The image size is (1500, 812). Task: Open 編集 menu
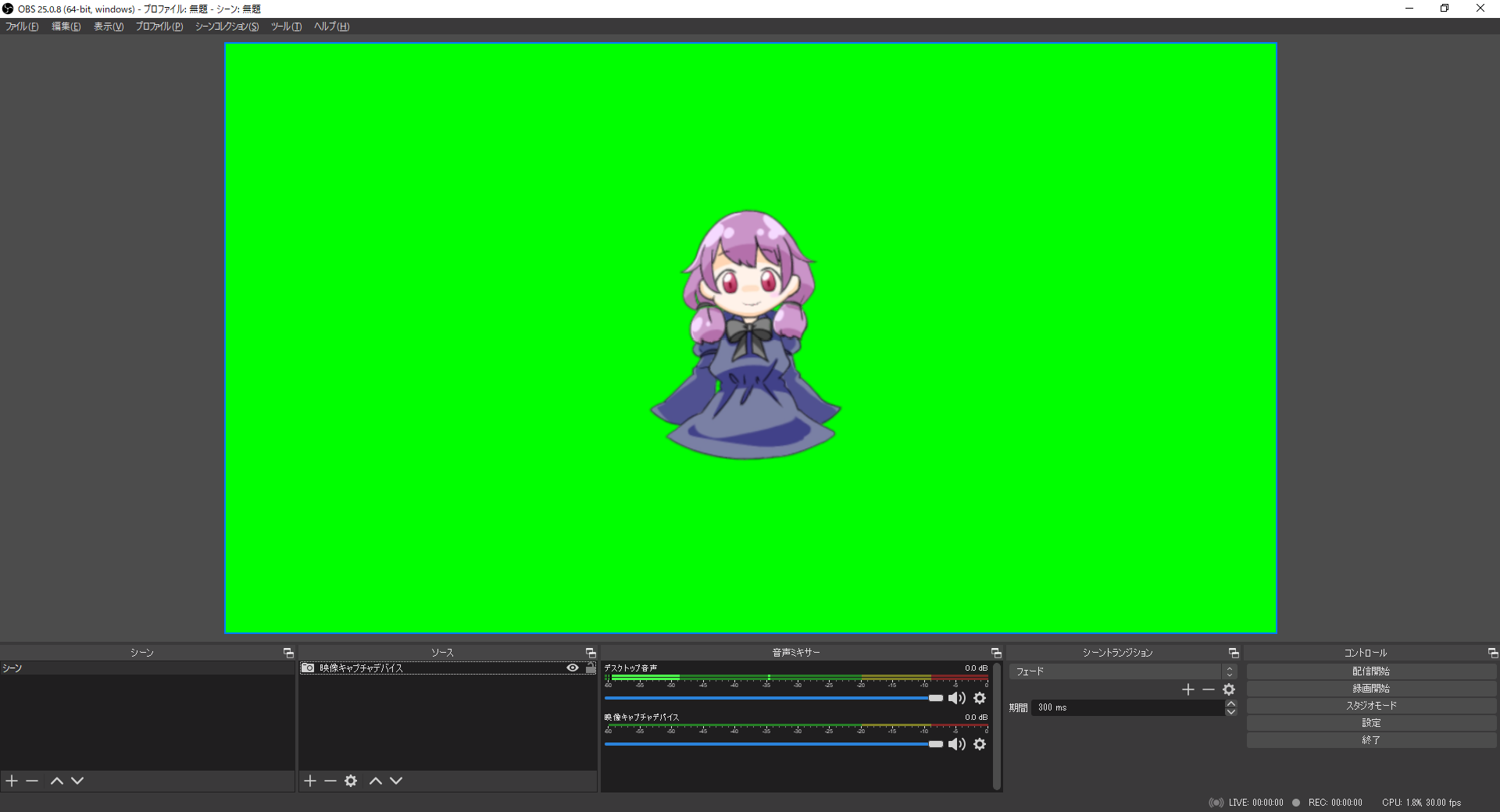tap(66, 27)
